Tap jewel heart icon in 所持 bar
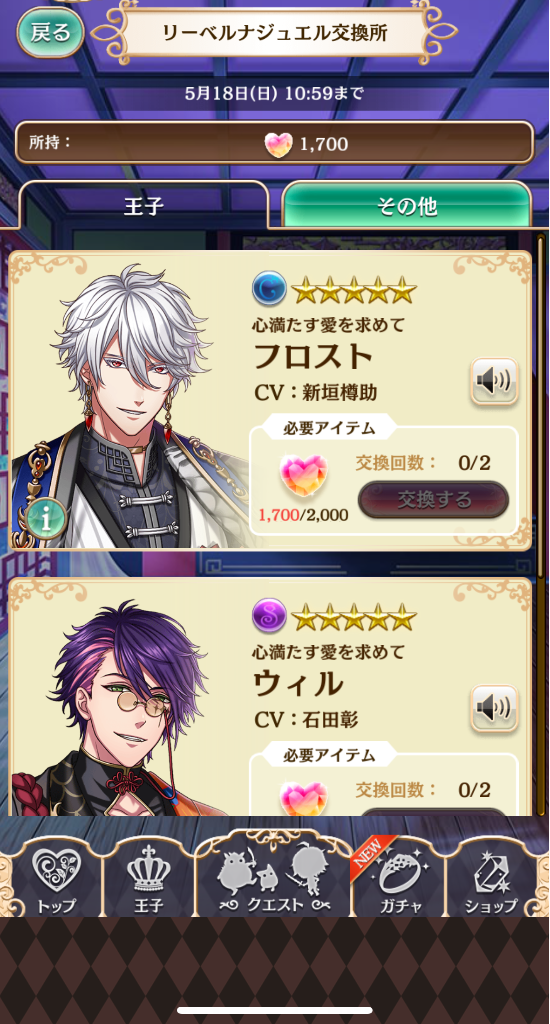550x1024 pixels. tap(278, 144)
